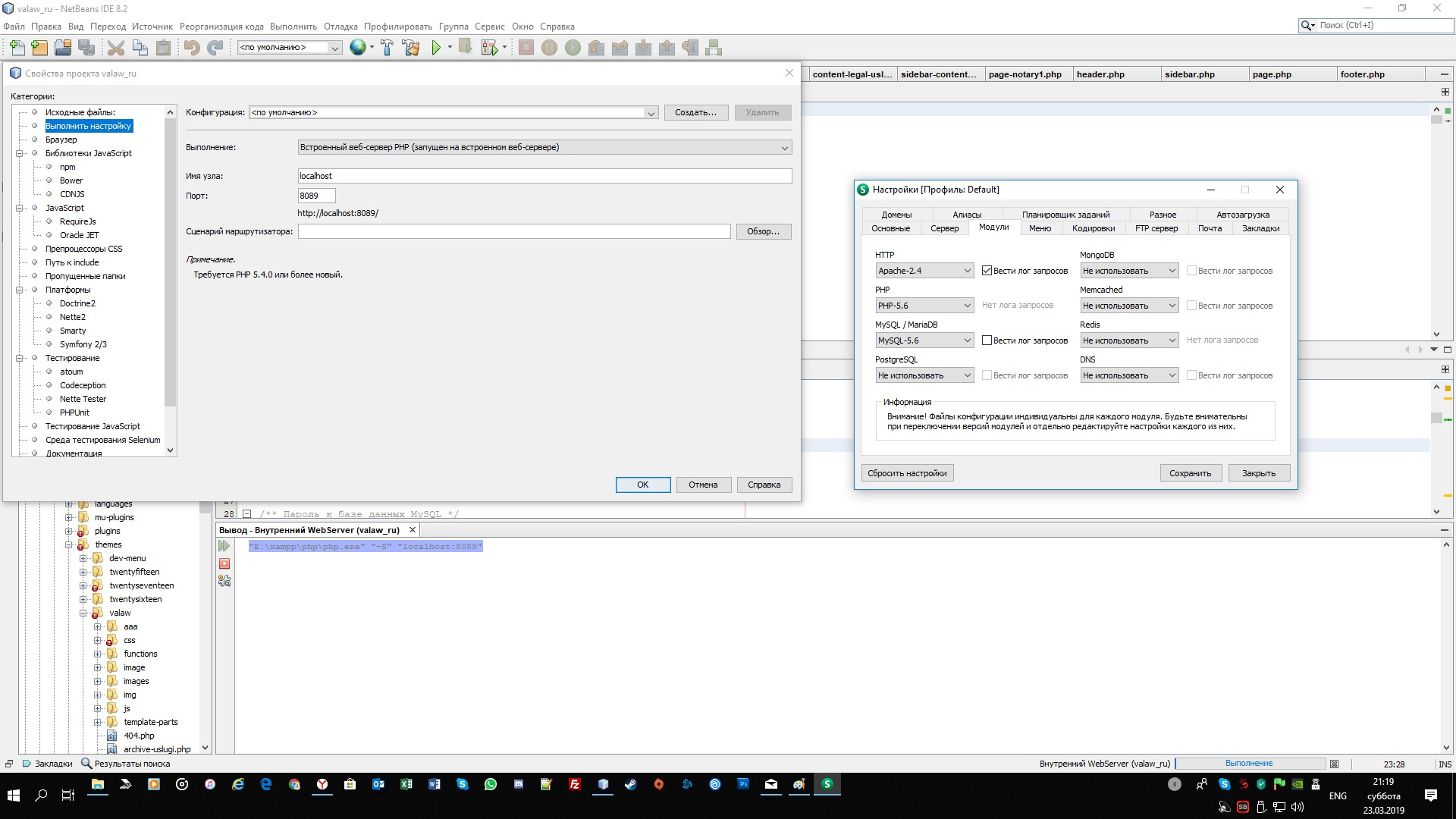
Task: Select 'Symfony 2/3' in categories tree
Action: coord(83,344)
